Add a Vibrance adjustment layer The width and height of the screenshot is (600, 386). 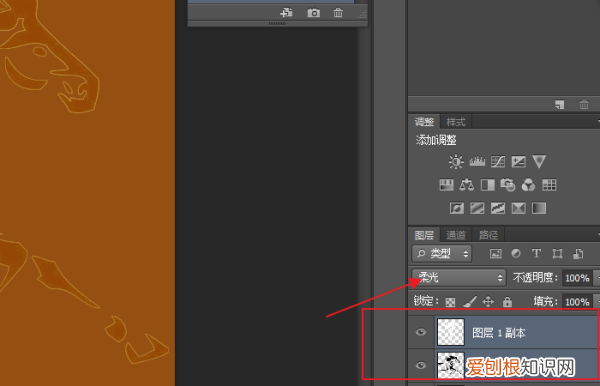pyautogui.click(x=539, y=161)
